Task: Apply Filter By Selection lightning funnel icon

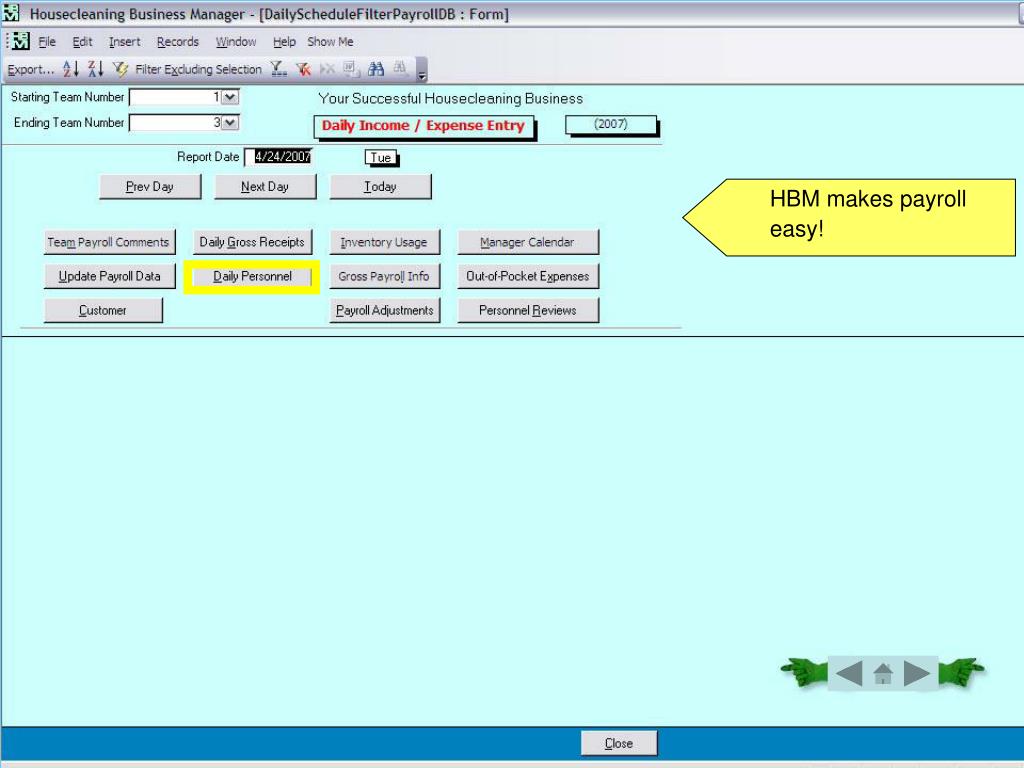Action: point(120,69)
